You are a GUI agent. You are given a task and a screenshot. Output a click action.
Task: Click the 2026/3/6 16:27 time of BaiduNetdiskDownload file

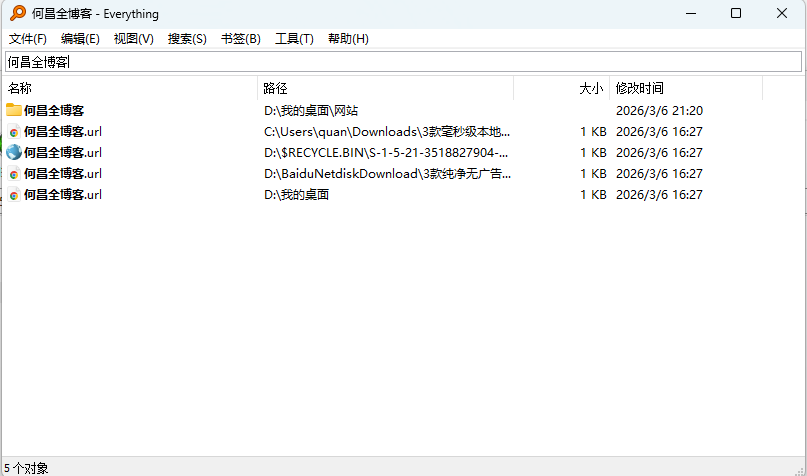tap(659, 174)
